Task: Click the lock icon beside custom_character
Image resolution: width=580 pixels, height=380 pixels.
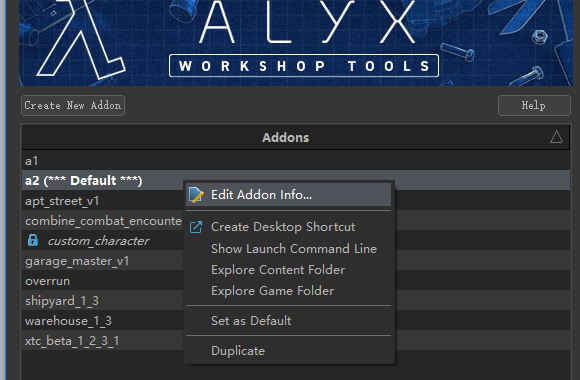Action: click(x=33, y=240)
